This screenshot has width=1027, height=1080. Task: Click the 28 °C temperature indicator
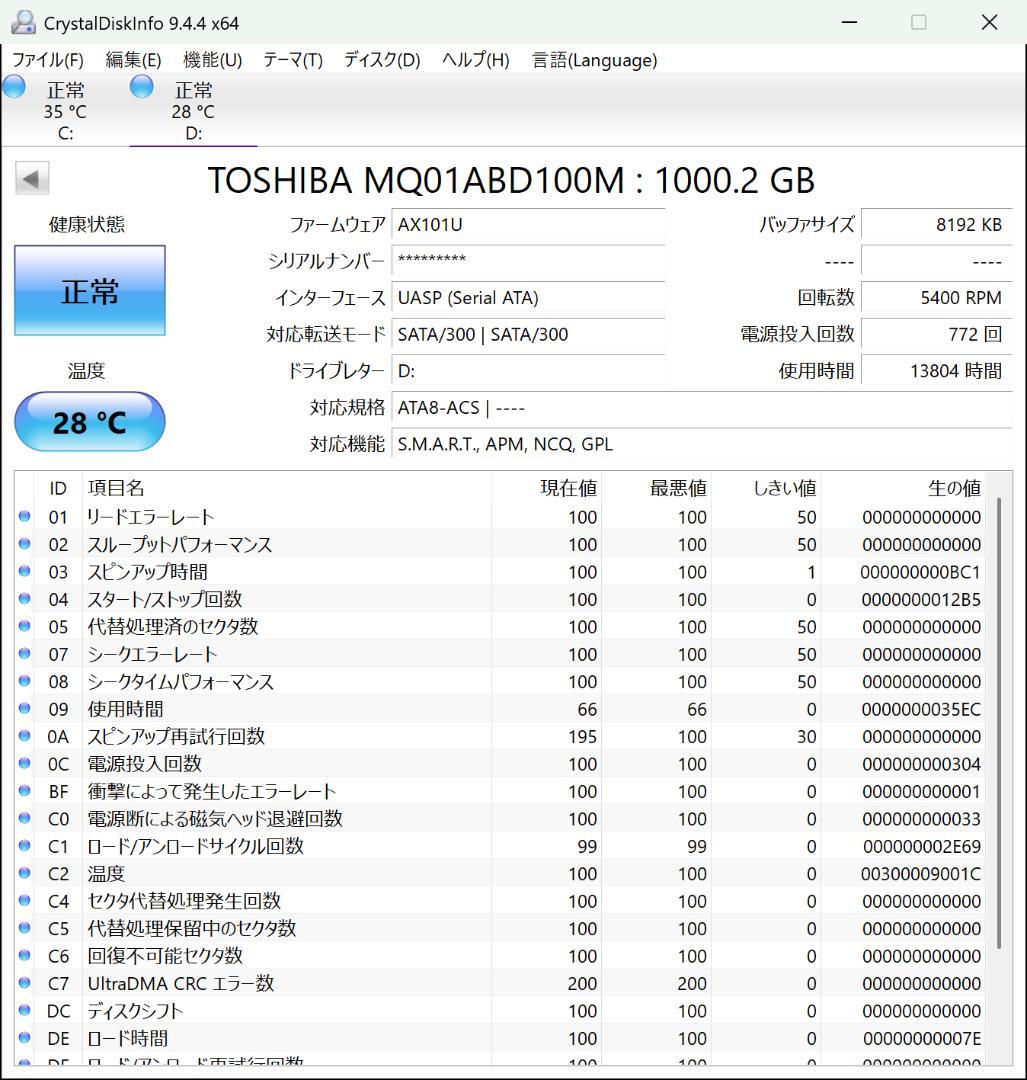click(x=89, y=421)
